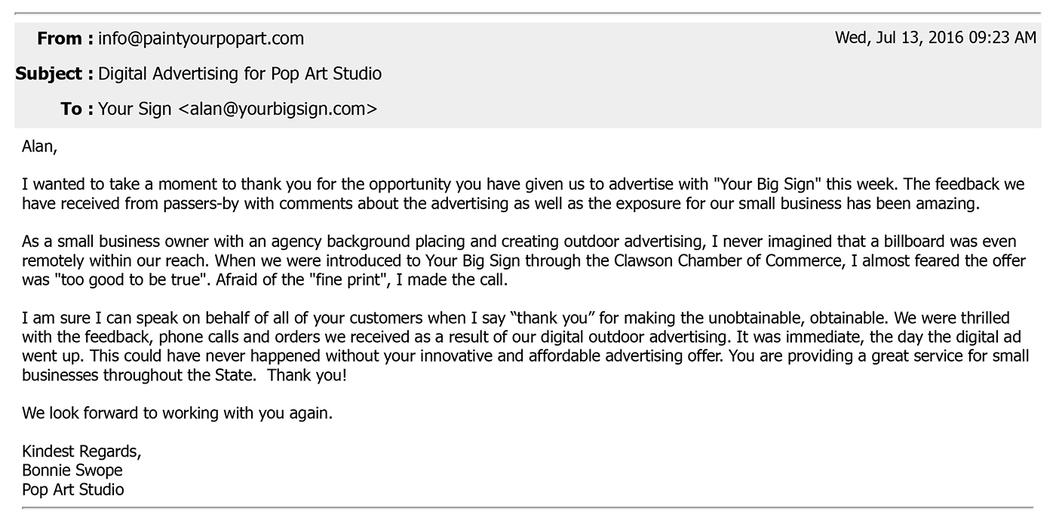
Task: Click the subject line Digital Advertising for Pop Art Studio
Action: 240,74
